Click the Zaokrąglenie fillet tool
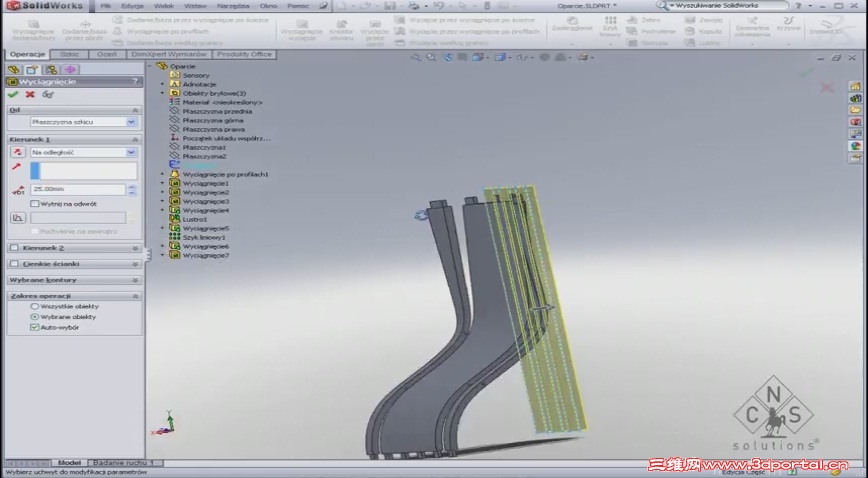868x478 pixels. 572,25
